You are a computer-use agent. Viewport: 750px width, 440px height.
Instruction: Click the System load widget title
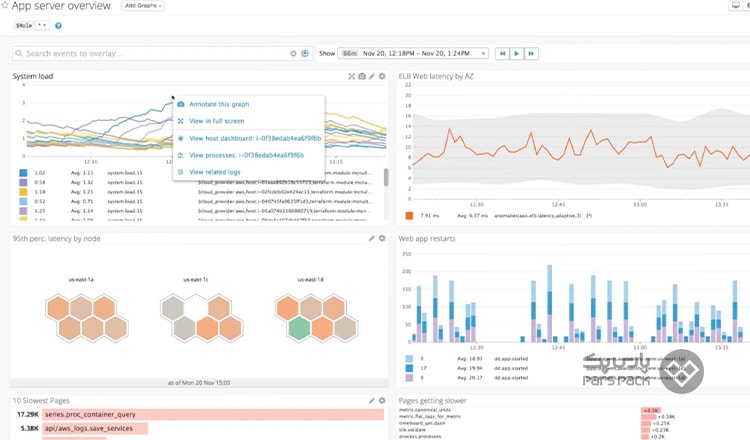(33, 76)
